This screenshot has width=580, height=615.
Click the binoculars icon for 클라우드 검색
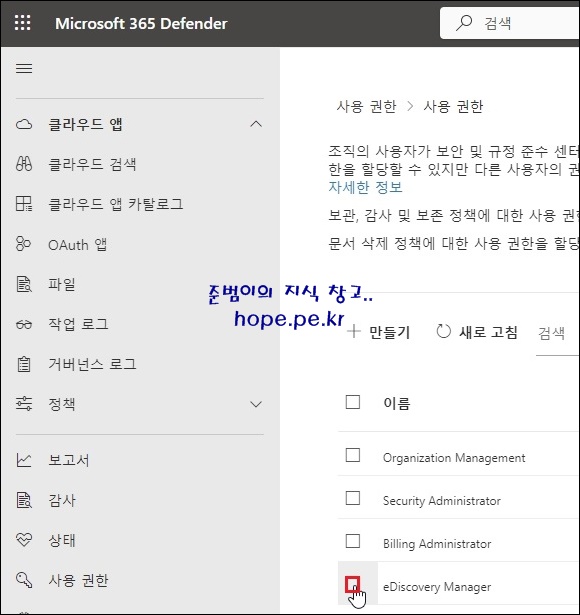coord(24,164)
